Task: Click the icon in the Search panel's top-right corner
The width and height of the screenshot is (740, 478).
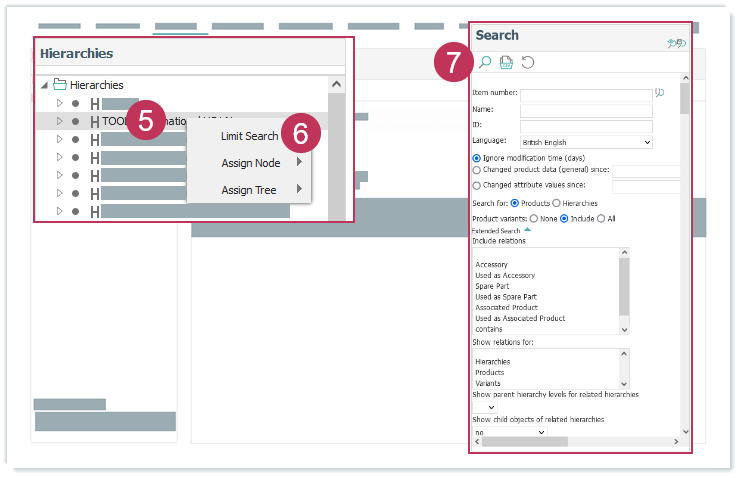Action: point(675,43)
